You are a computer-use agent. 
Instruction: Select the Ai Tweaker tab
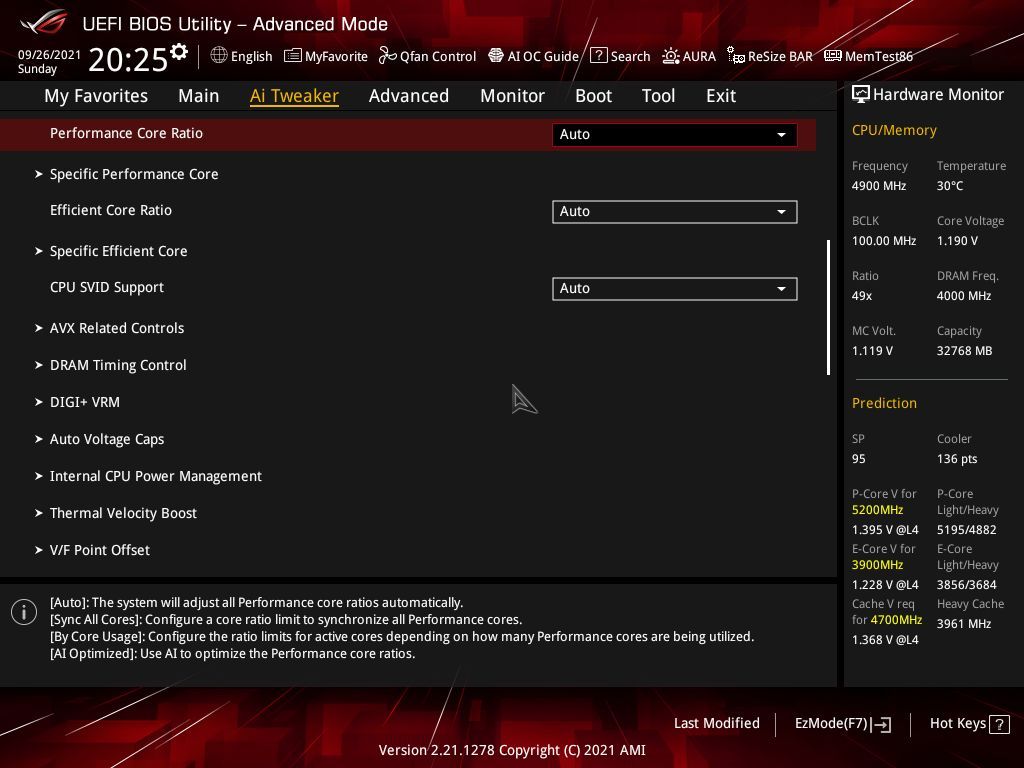294,96
